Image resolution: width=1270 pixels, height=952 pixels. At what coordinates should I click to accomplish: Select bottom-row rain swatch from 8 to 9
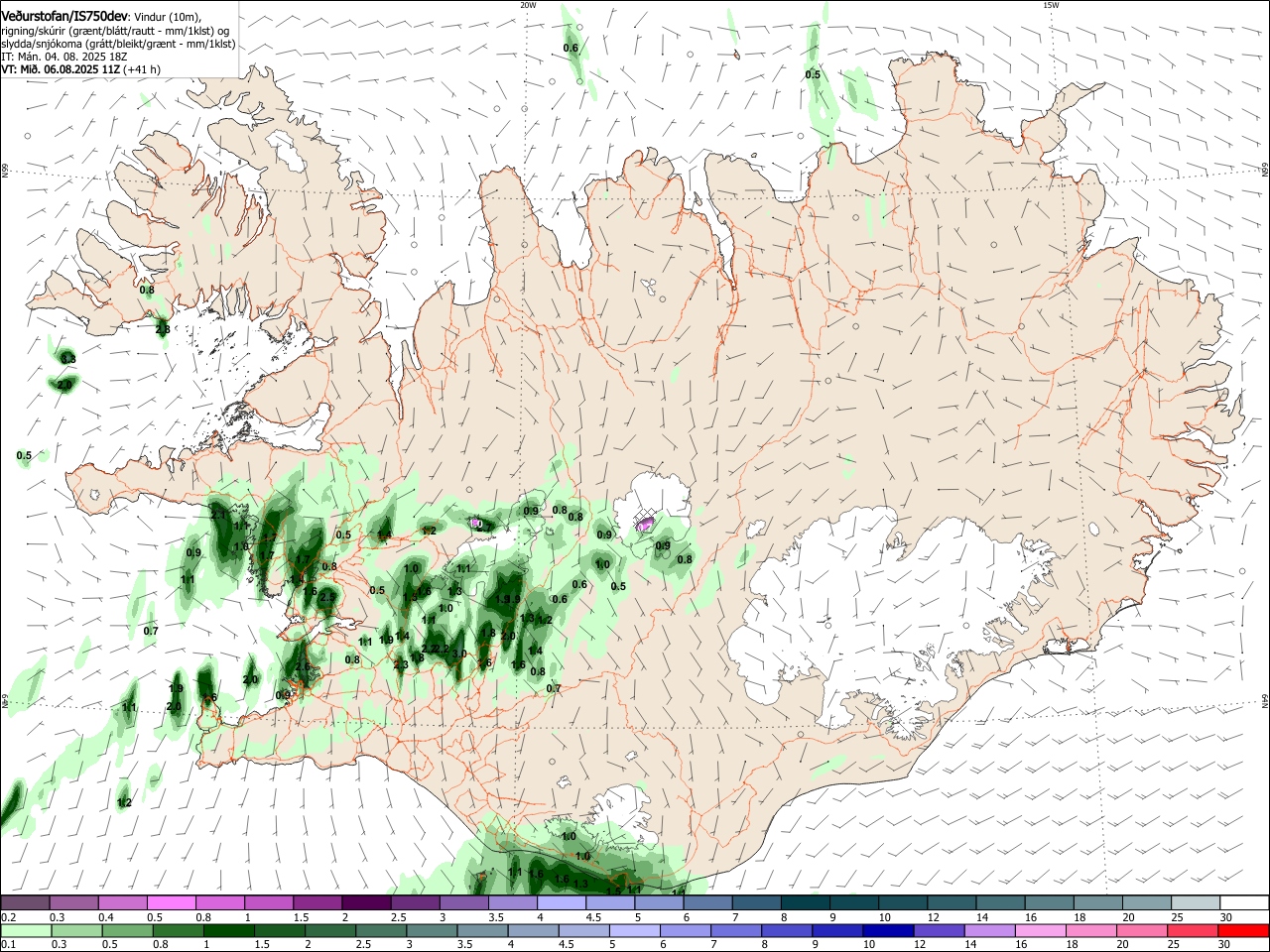787,931
